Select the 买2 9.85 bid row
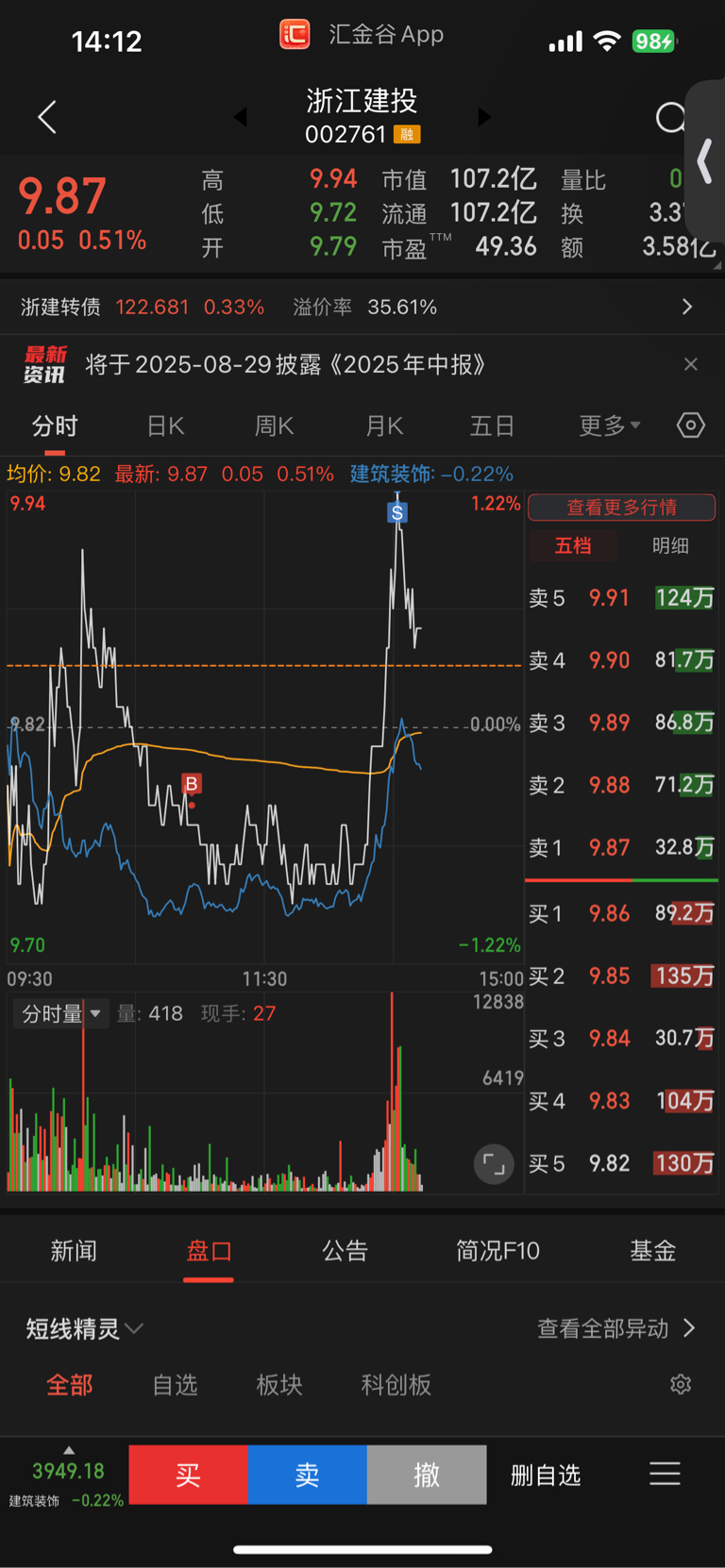725x1568 pixels. tap(621, 976)
